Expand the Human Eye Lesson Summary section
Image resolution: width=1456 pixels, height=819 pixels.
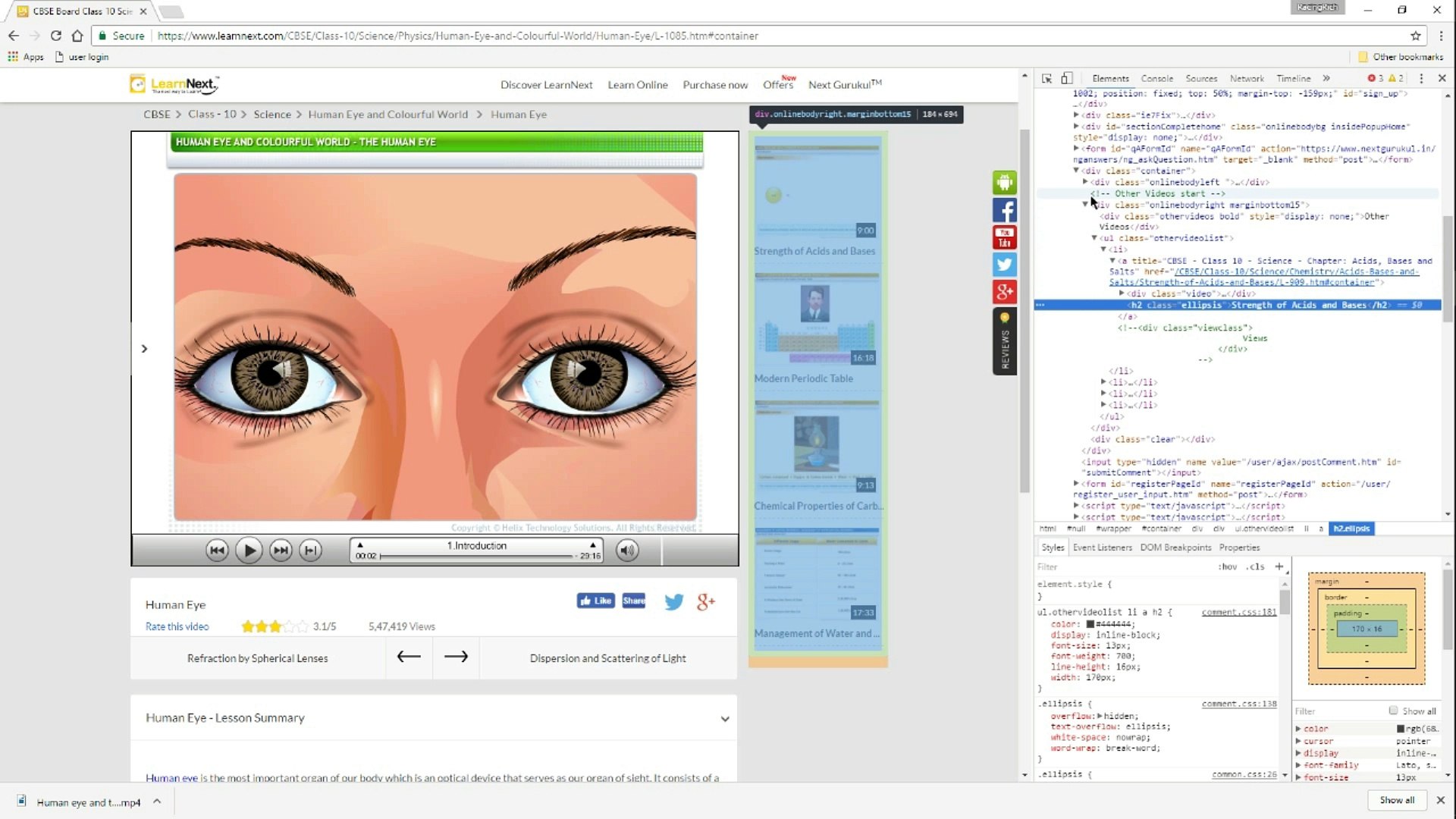(725, 718)
